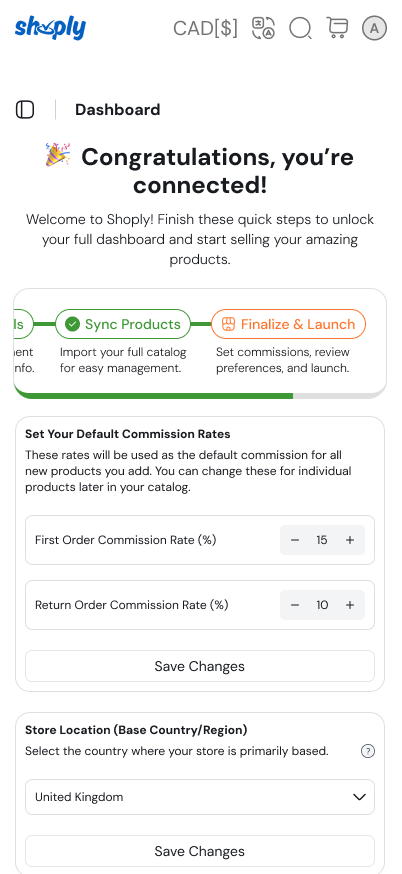Open the store location help question mark icon

tap(367, 751)
